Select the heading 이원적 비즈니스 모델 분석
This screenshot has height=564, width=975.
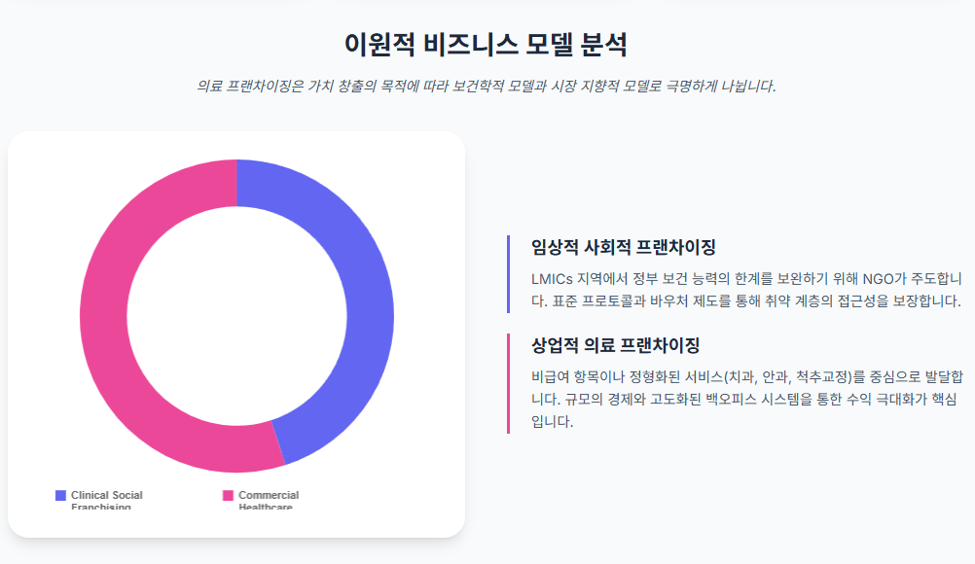coord(486,45)
